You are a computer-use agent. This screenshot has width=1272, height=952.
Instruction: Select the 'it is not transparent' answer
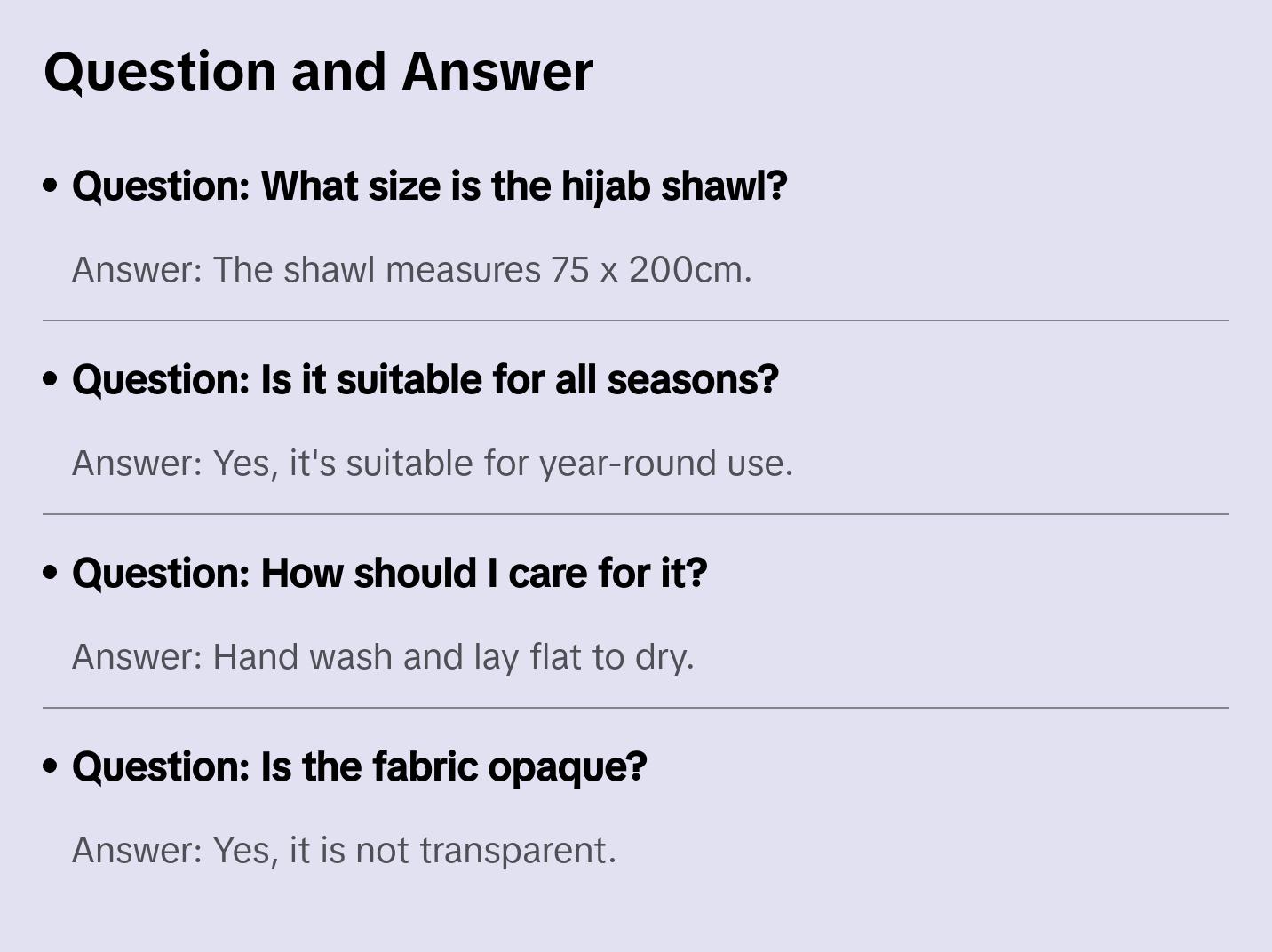click(x=344, y=851)
